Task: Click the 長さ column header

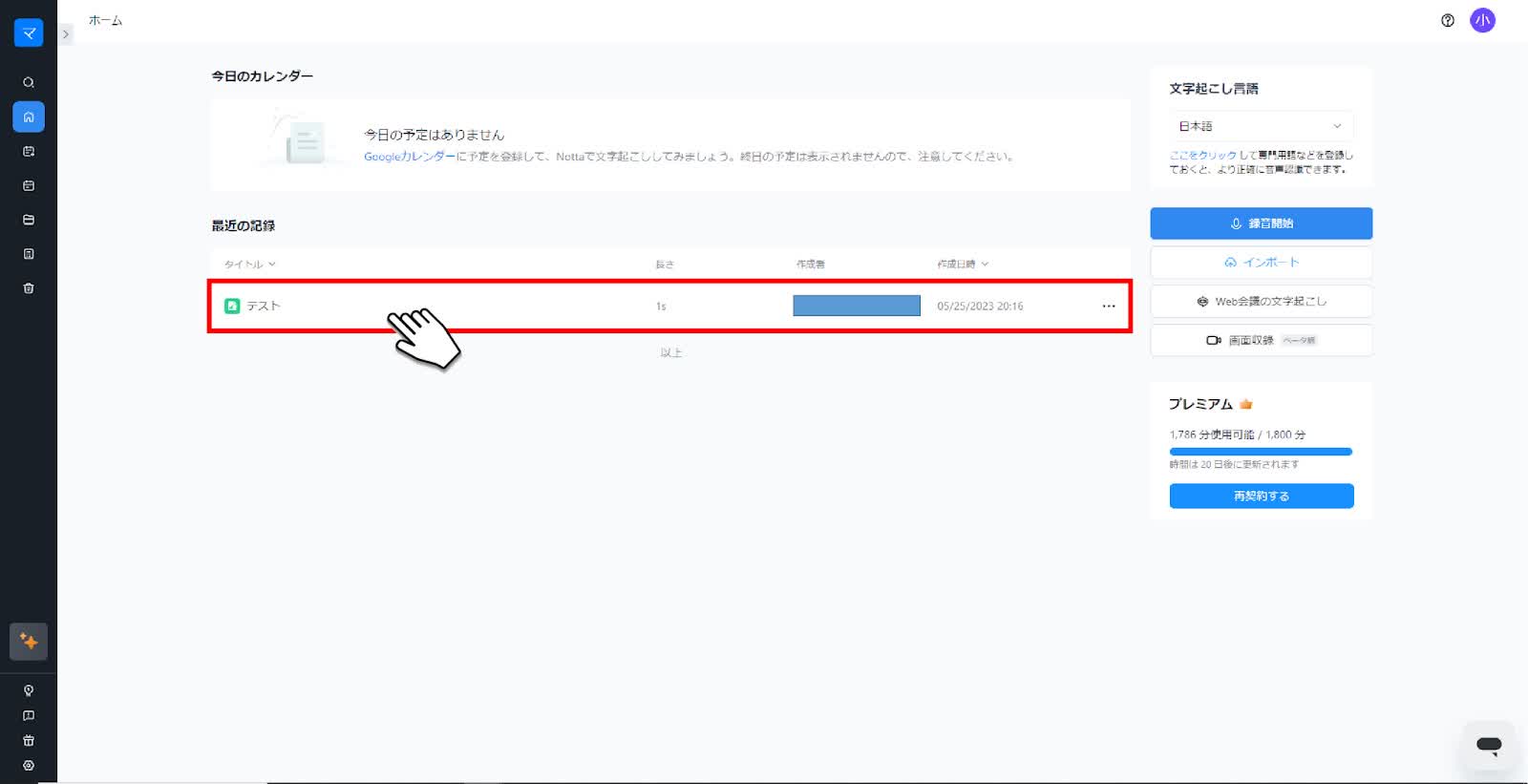Action: (665, 265)
